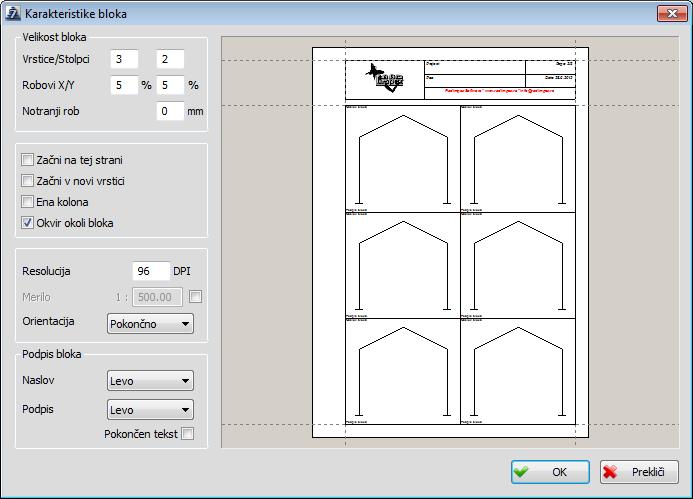Click the Resolucija DPI field
Viewport: 693px width, 499px height.
[151, 271]
